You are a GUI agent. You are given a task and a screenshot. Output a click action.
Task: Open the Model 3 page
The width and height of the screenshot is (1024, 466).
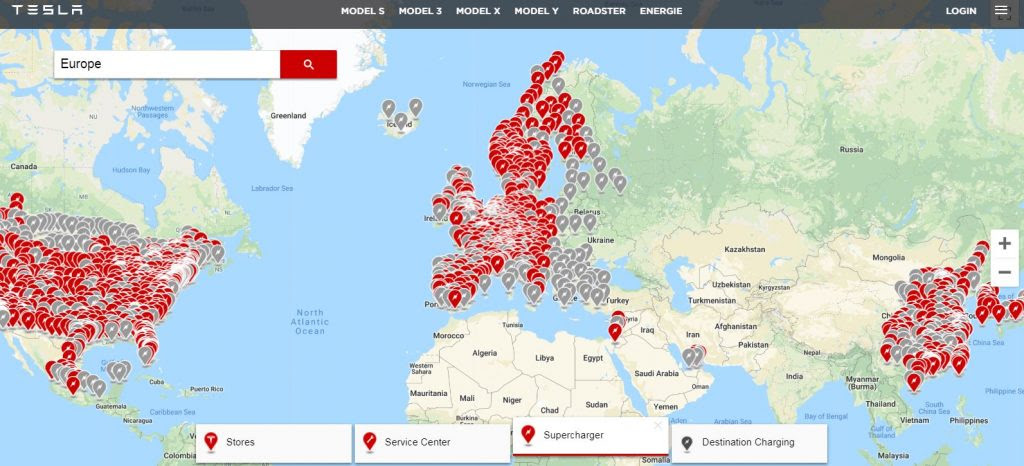tap(420, 11)
